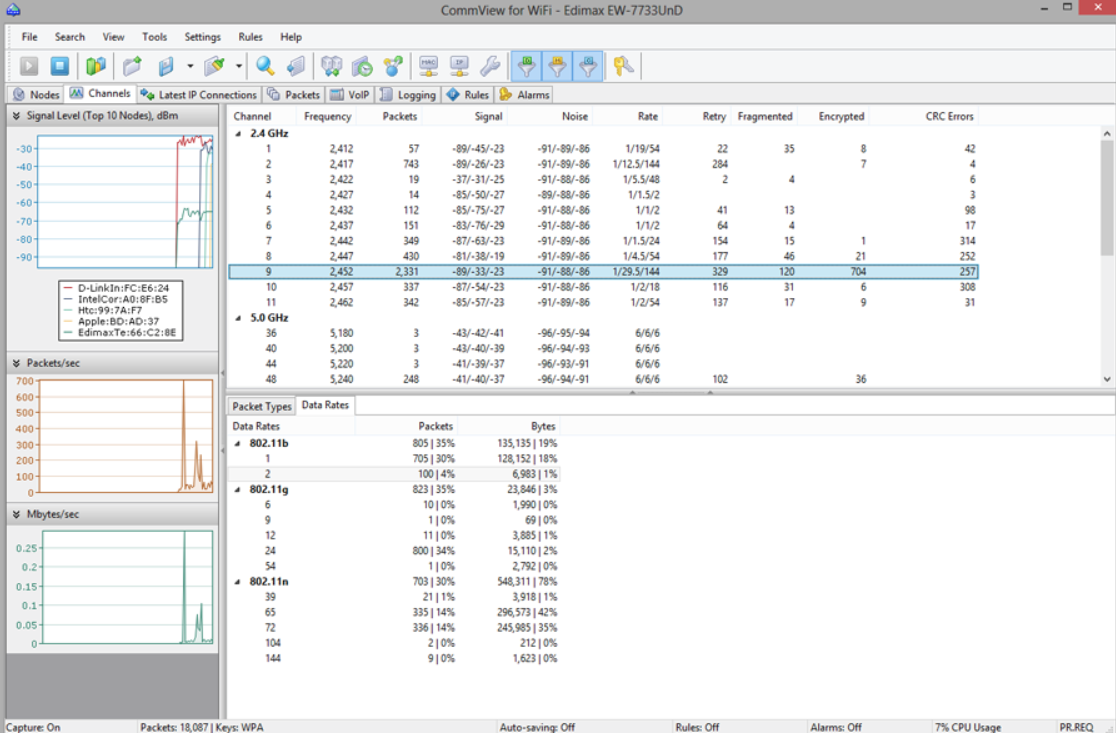
Task: Toggle the first capture filter funnel button
Action: coord(526,66)
